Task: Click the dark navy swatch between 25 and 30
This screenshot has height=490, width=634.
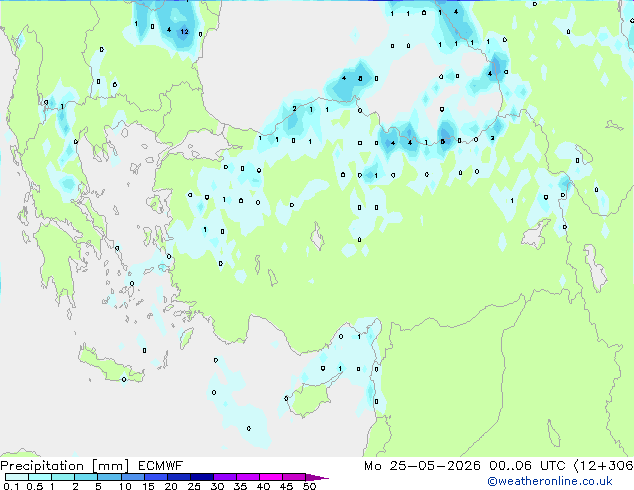Action: [x=202, y=477]
